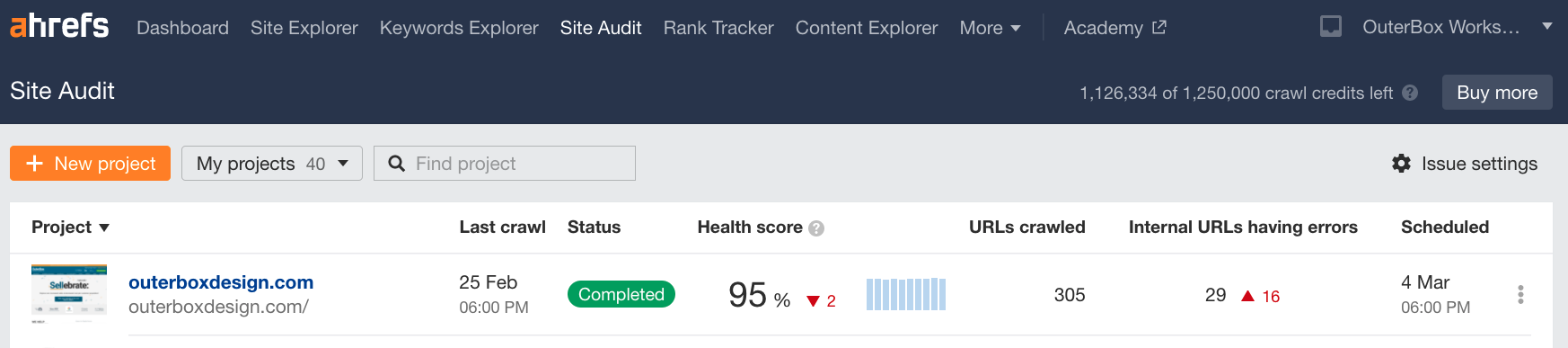Screen dimensions: 1568x348
Task: Click the crawl credits help icon
Action: 1410,93
